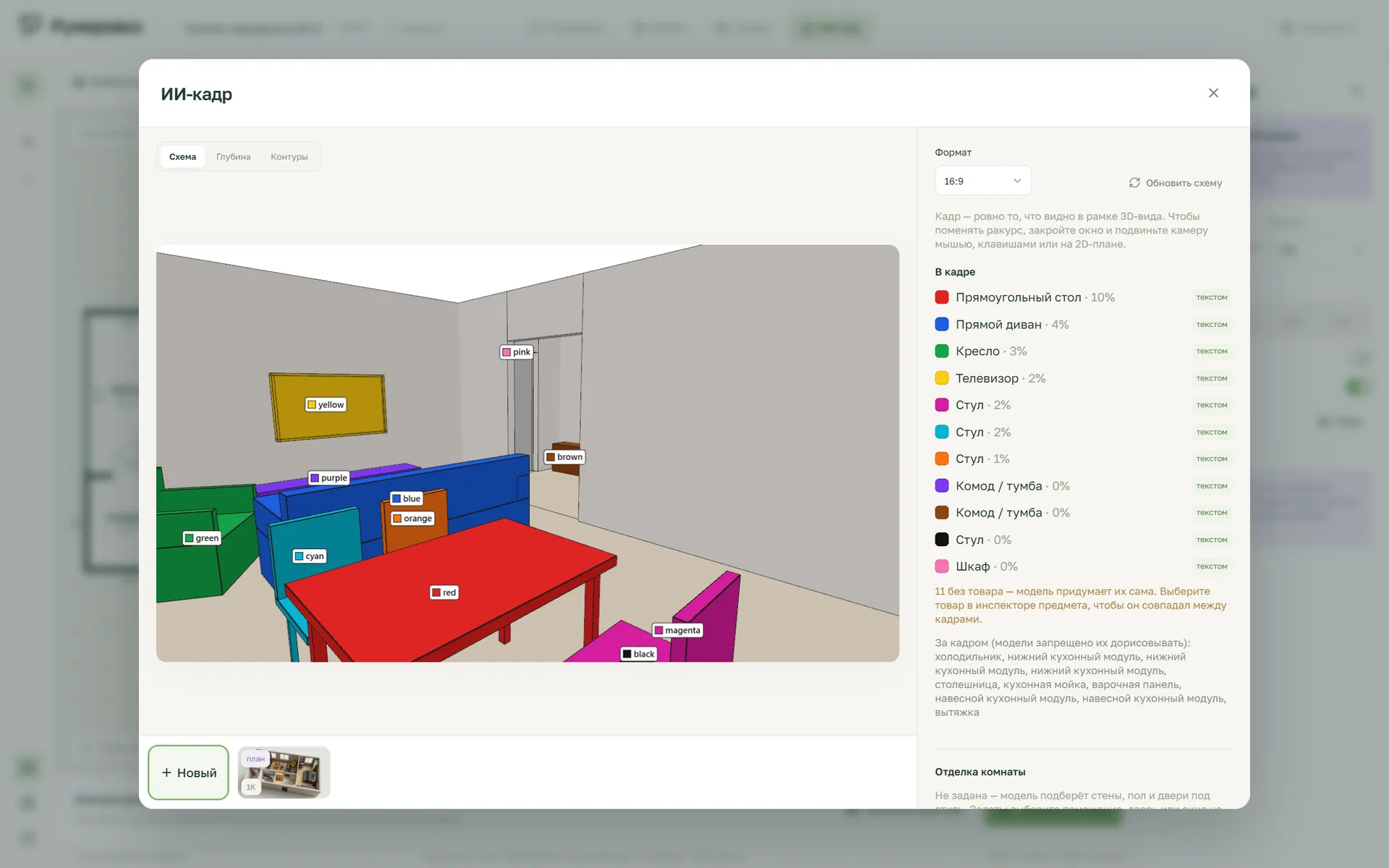Click the blue swatch for Прямой диван
1389x868 pixels.
941,324
